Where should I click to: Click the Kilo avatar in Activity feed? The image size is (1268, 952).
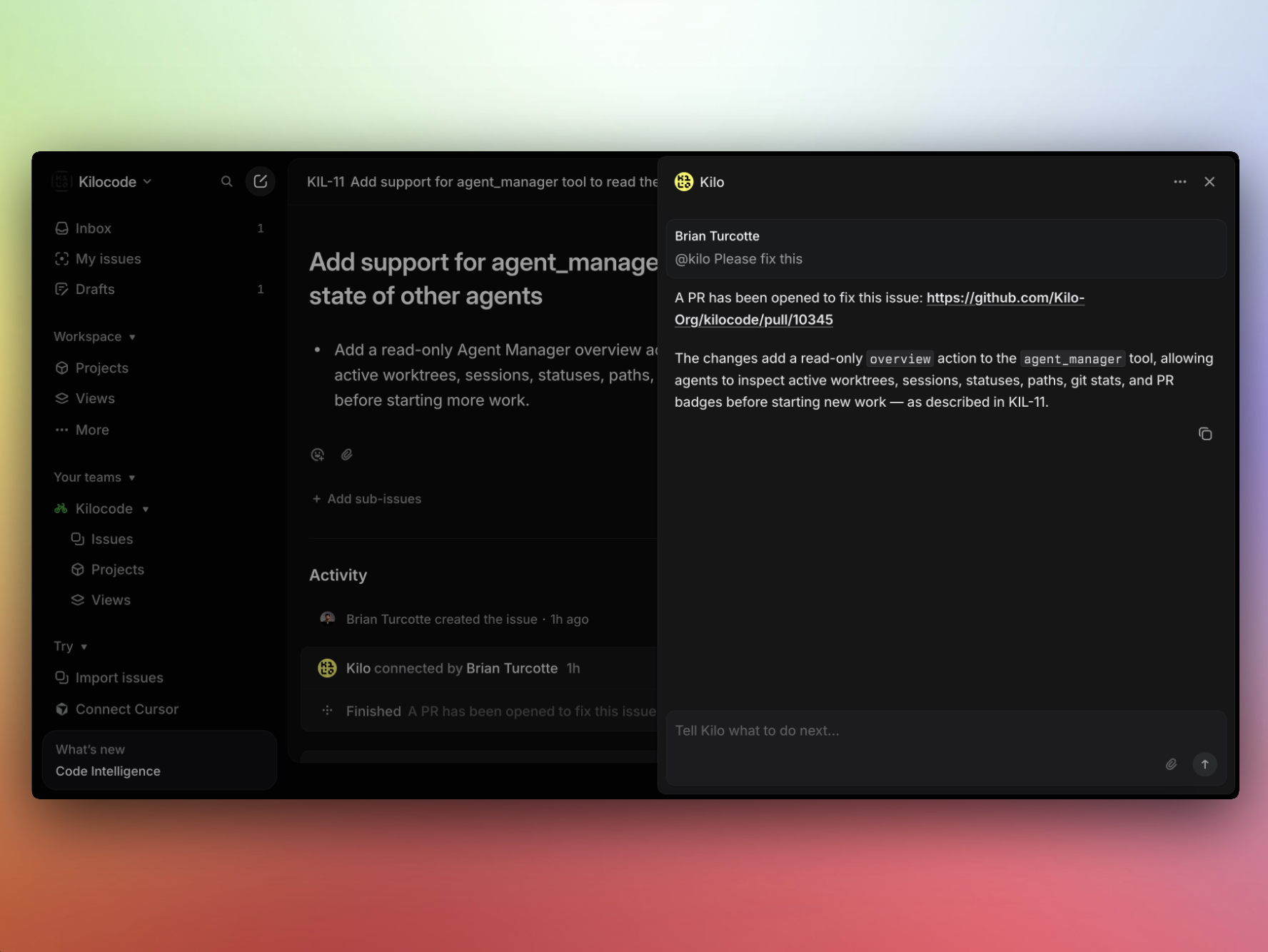point(327,668)
